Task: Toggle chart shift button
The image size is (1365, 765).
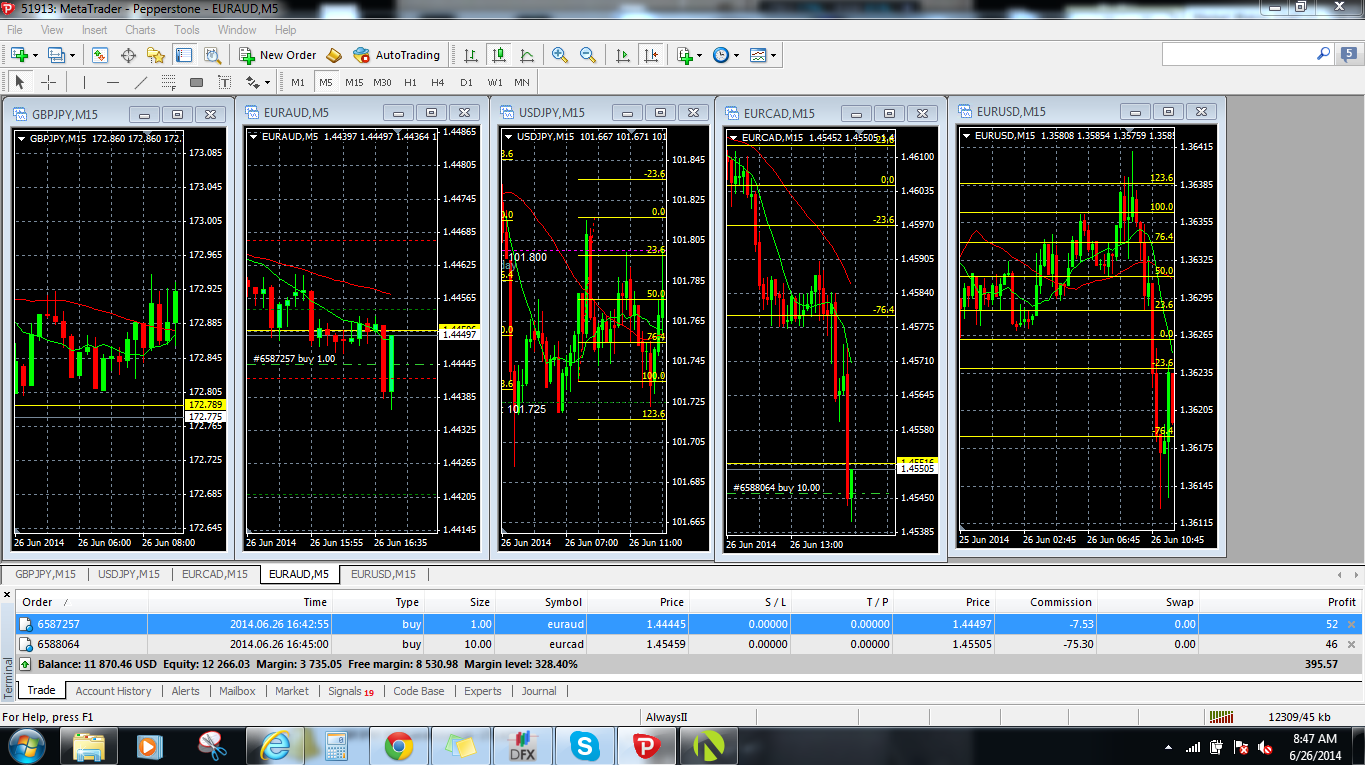Action: click(651, 55)
